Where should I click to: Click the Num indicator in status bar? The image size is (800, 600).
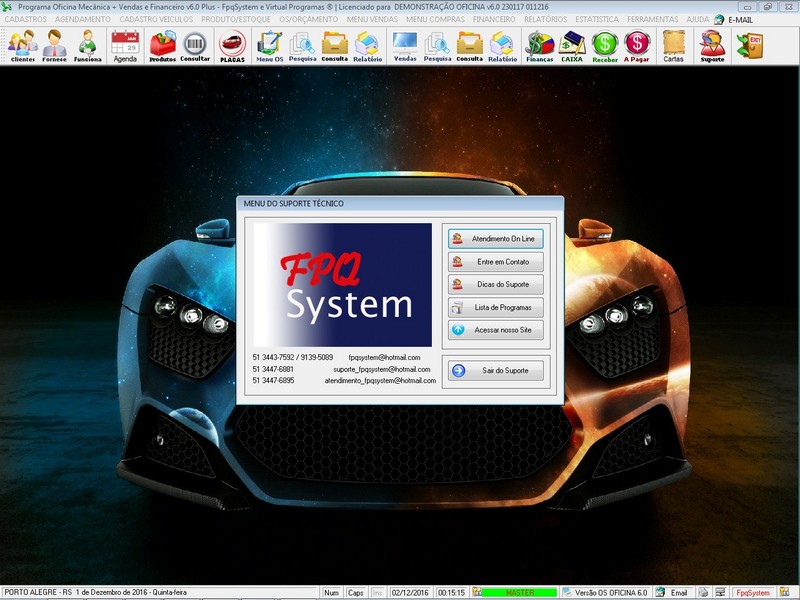(332, 593)
